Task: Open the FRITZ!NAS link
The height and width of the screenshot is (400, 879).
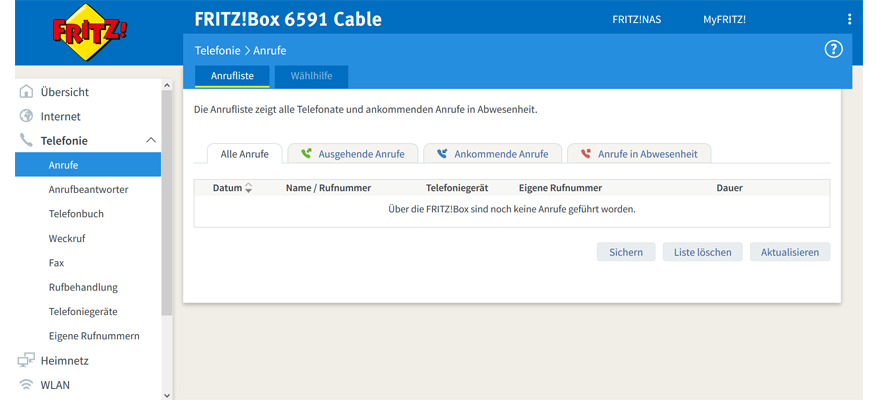Action: pyautogui.click(x=636, y=19)
